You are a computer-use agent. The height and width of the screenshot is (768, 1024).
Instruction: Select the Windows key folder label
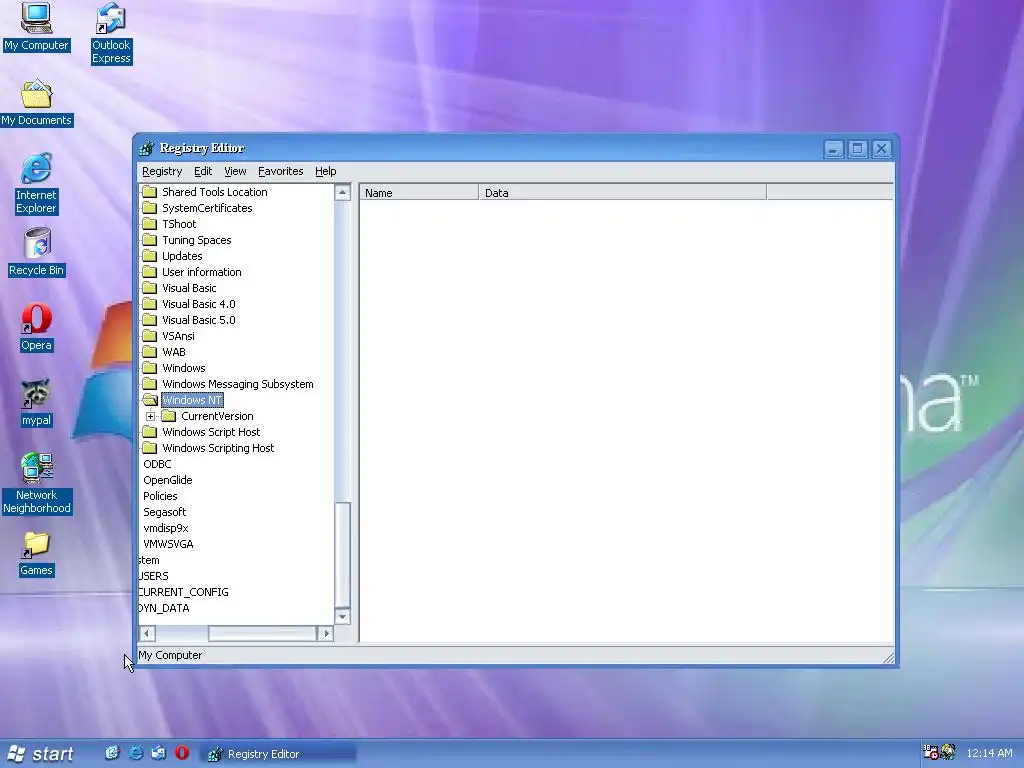coord(184,368)
